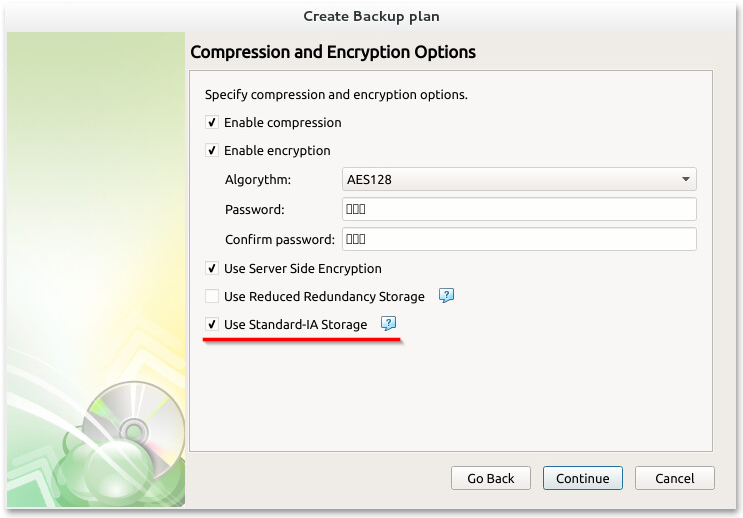Click Continue to proceed

583,478
